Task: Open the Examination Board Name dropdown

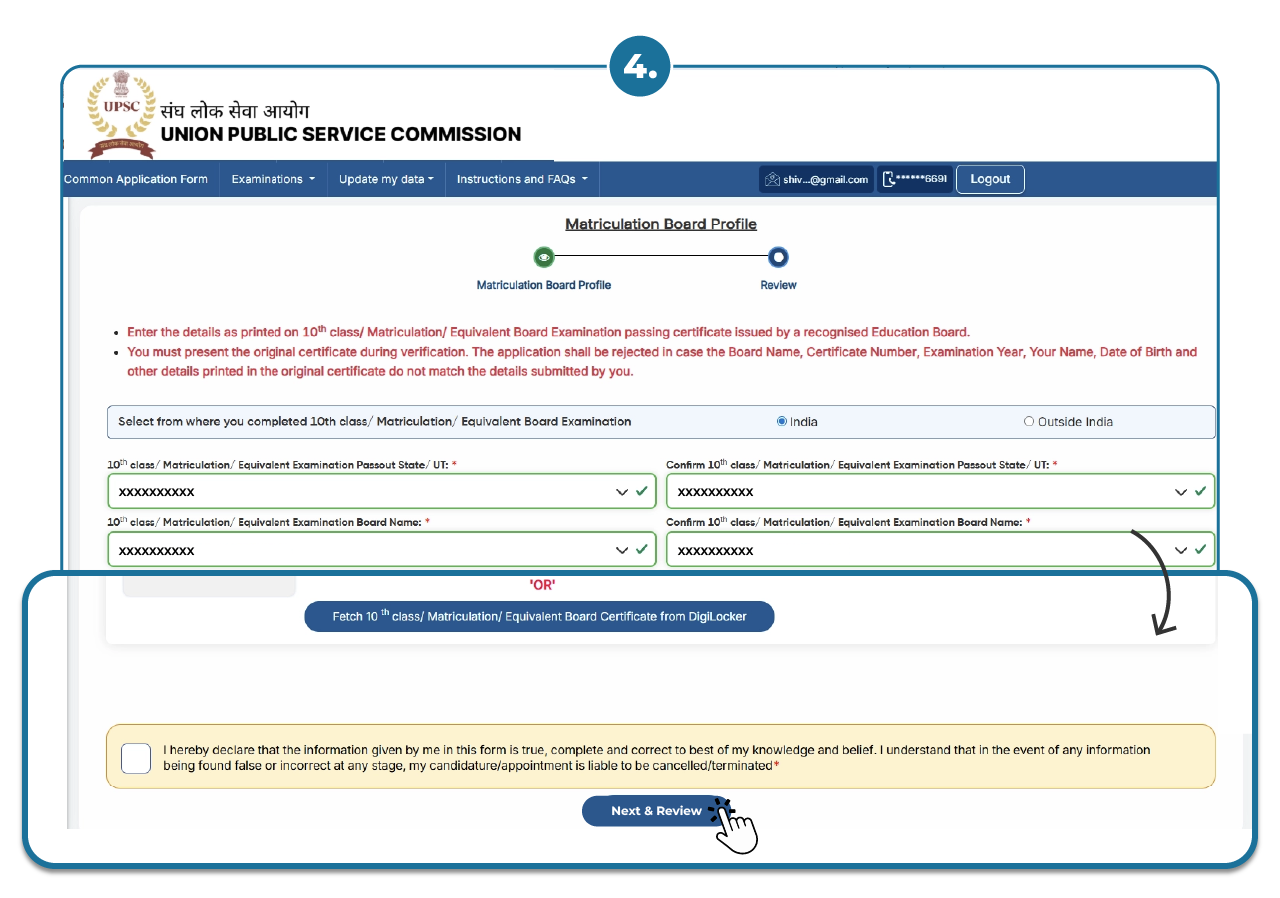Action: tap(621, 549)
